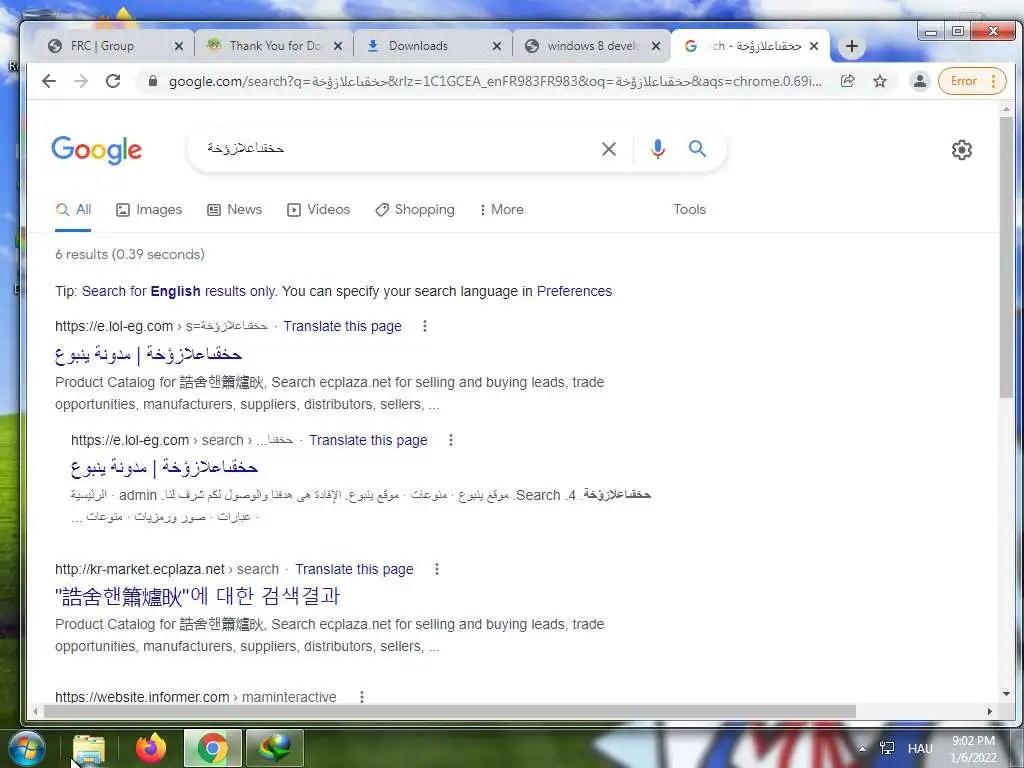The image size is (1024, 768).
Task: Click Translate this page for indented e.lol-eg.com result
Action: click(368, 440)
